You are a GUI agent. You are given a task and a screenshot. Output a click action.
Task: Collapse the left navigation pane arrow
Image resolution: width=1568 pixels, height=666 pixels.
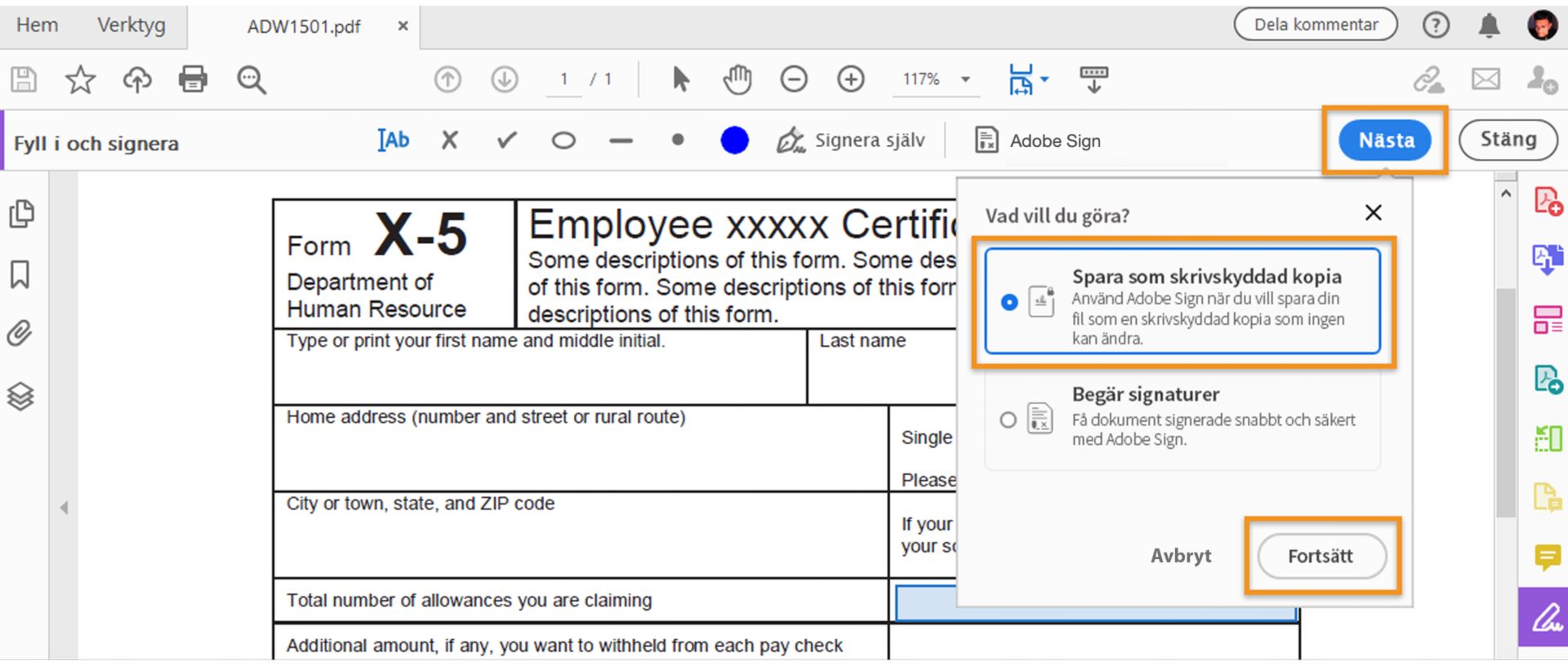click(x=64, y=508)
